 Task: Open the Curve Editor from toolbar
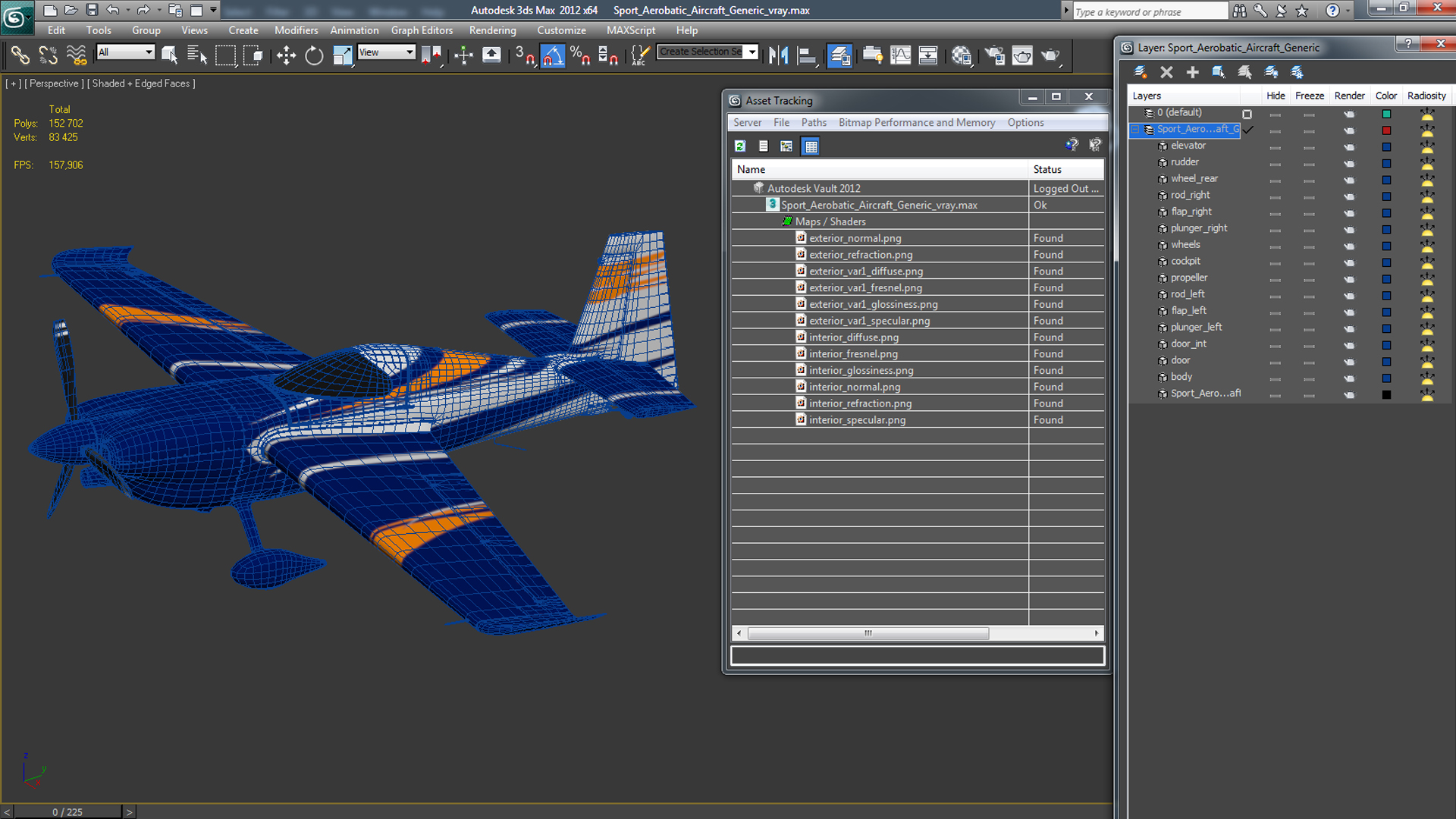(x=901, y=55)
